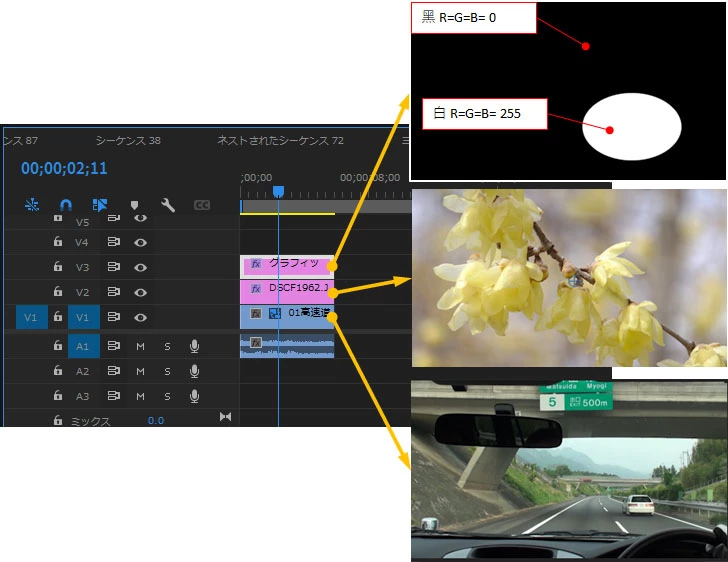The height and width of the screenshot is (562, 728).
Task: Mute audio track A2 with M button
Action: point(140,372)
